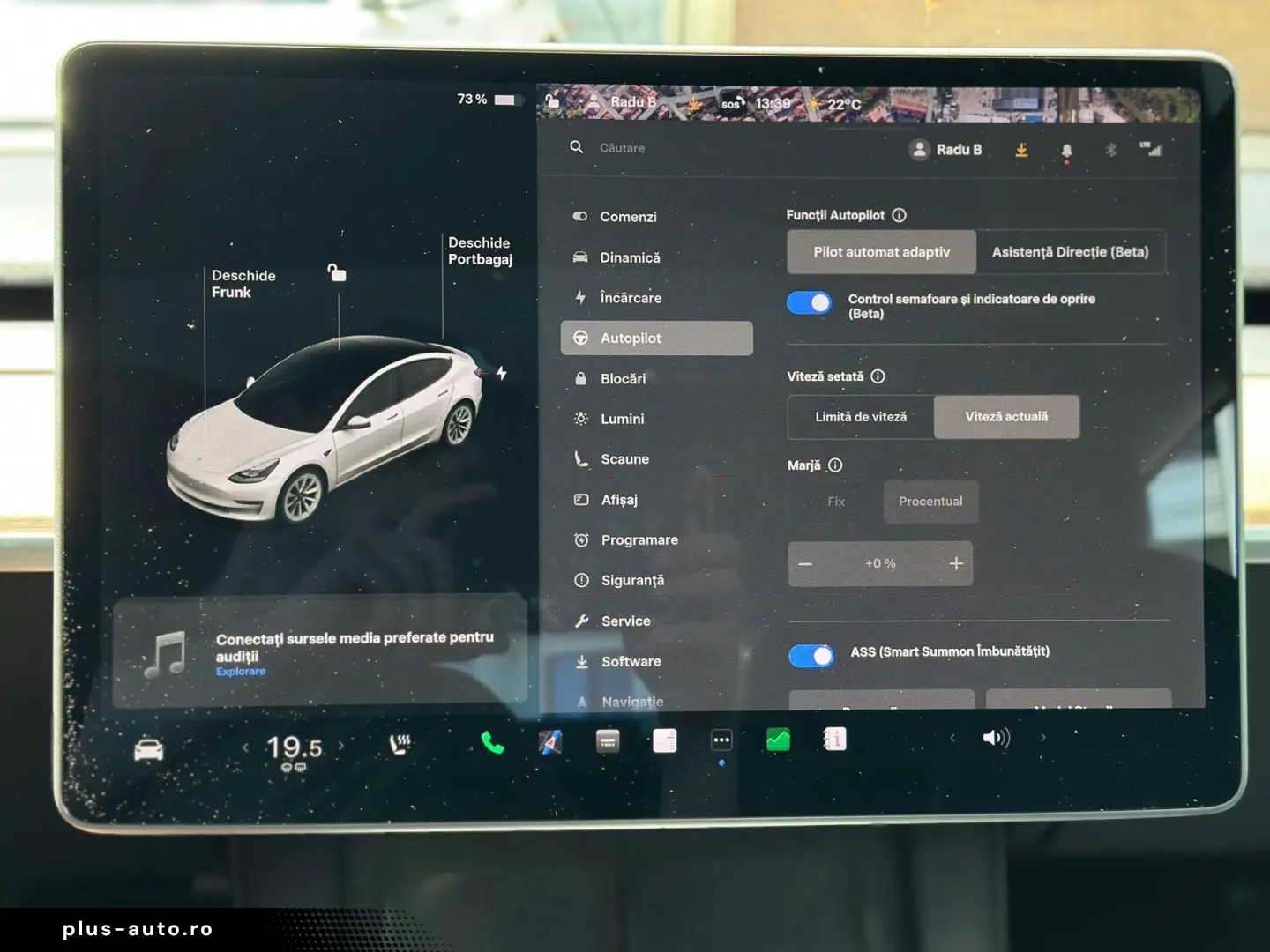The height and width of the screenshot is (952, 1270).
Task: Select Asistență Direcție (Beta) option
Action: [1071, 252]
